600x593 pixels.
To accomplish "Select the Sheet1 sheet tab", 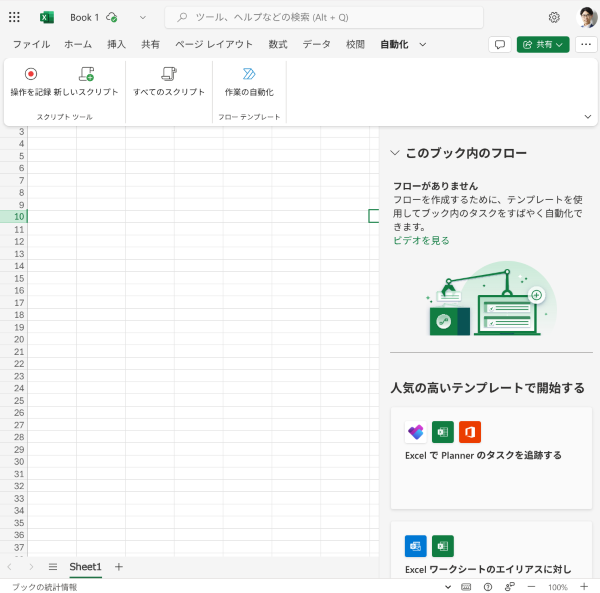I will click(85, 567).
